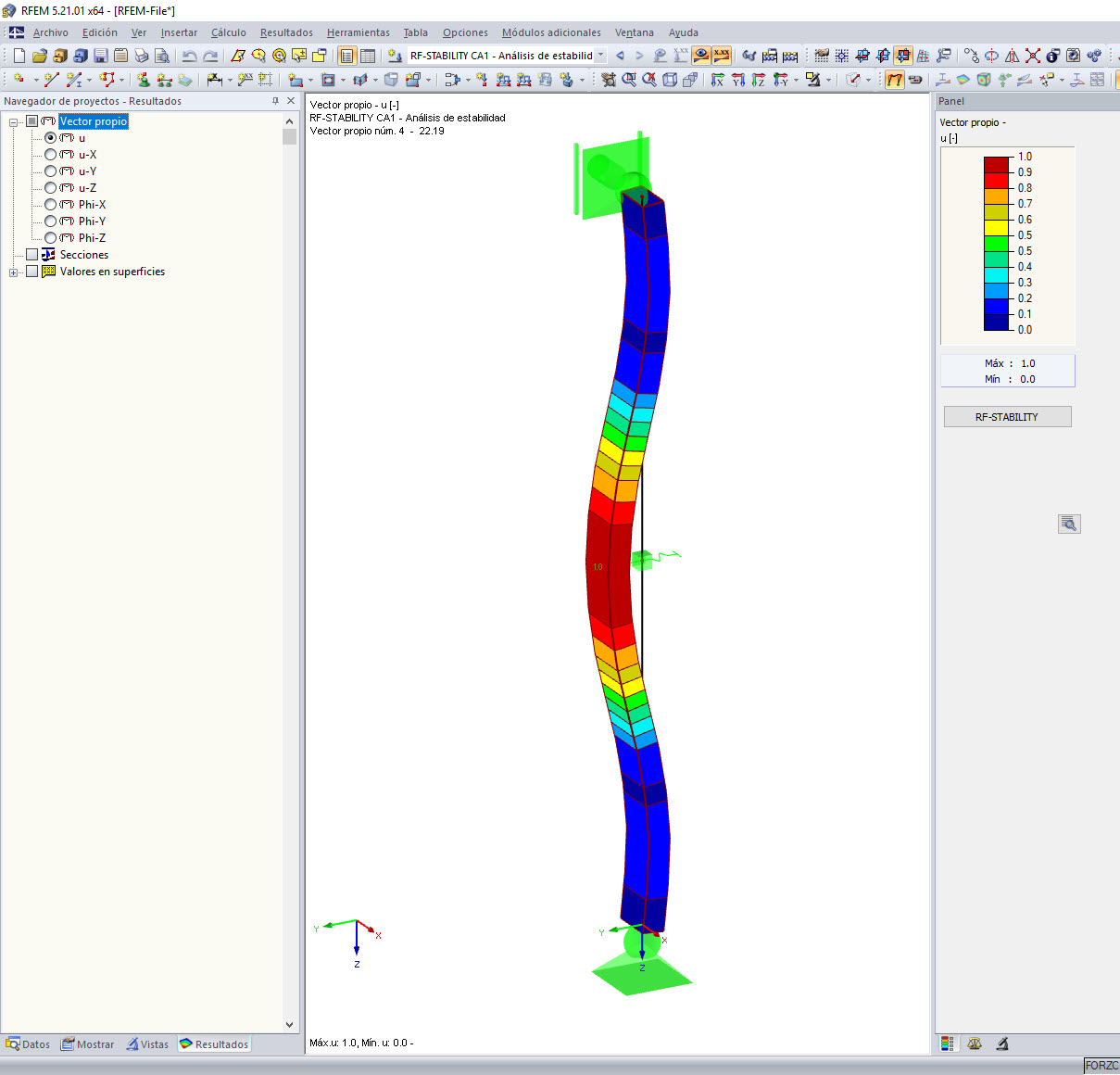The width and height of the screenshot is (1120, 1075).
Task: Collapse the Vector propio tree branch
Action: (x=13, y=121)
